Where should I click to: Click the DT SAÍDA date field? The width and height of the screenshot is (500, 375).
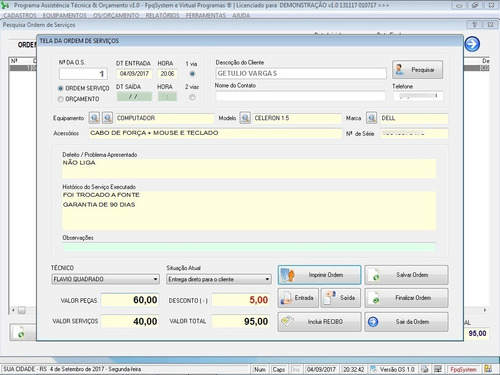click(x=134, y=97)
